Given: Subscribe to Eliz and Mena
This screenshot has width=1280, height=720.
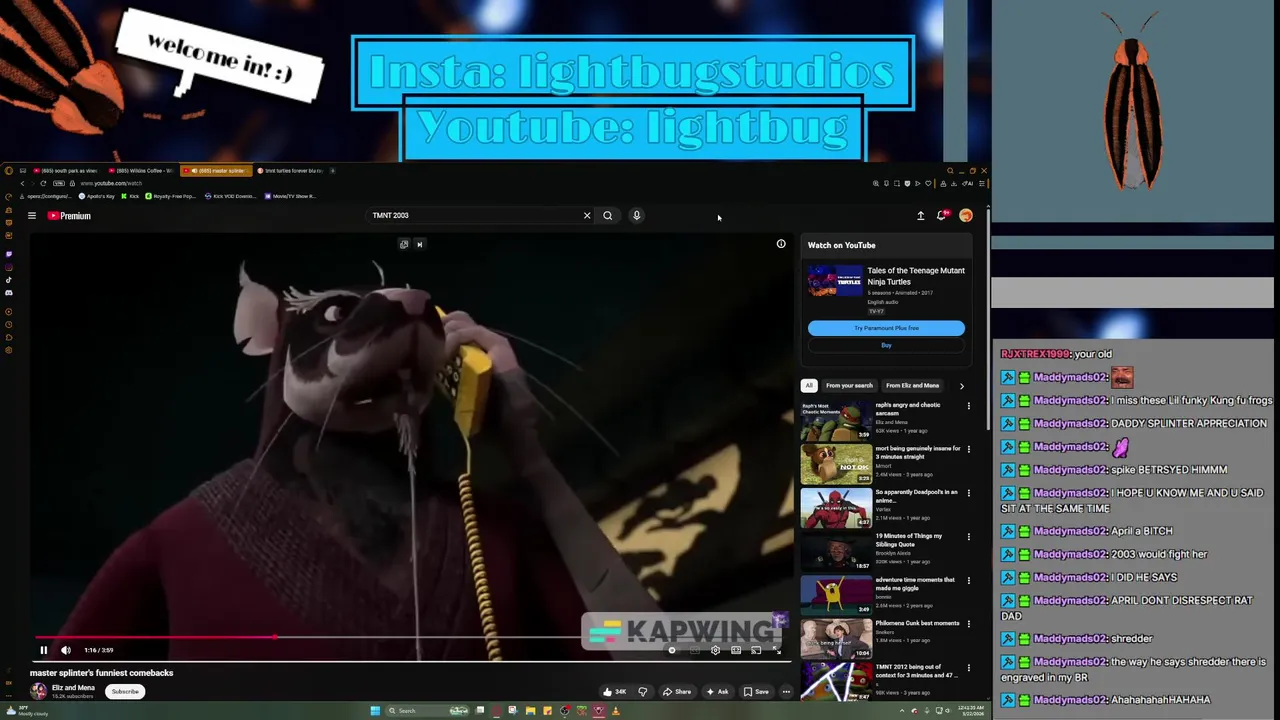Looking at the screenshot, I should pos(125,691).
